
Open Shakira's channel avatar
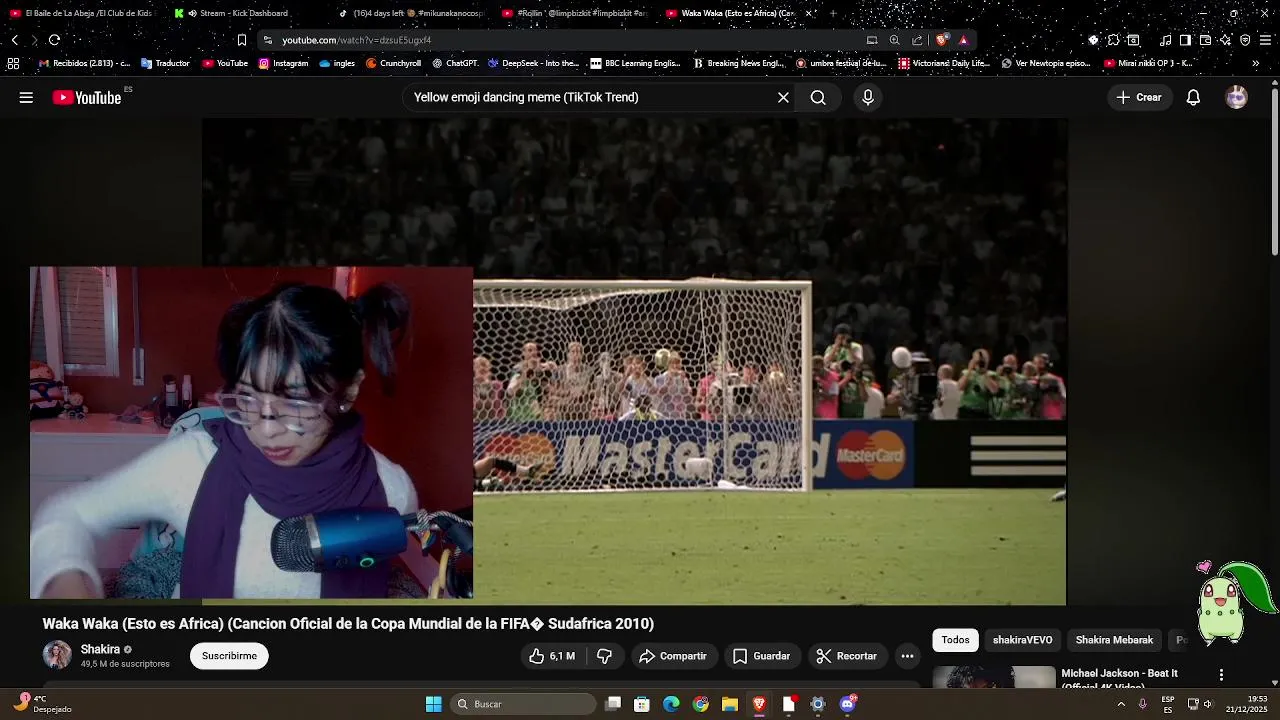tap(57, 655)
